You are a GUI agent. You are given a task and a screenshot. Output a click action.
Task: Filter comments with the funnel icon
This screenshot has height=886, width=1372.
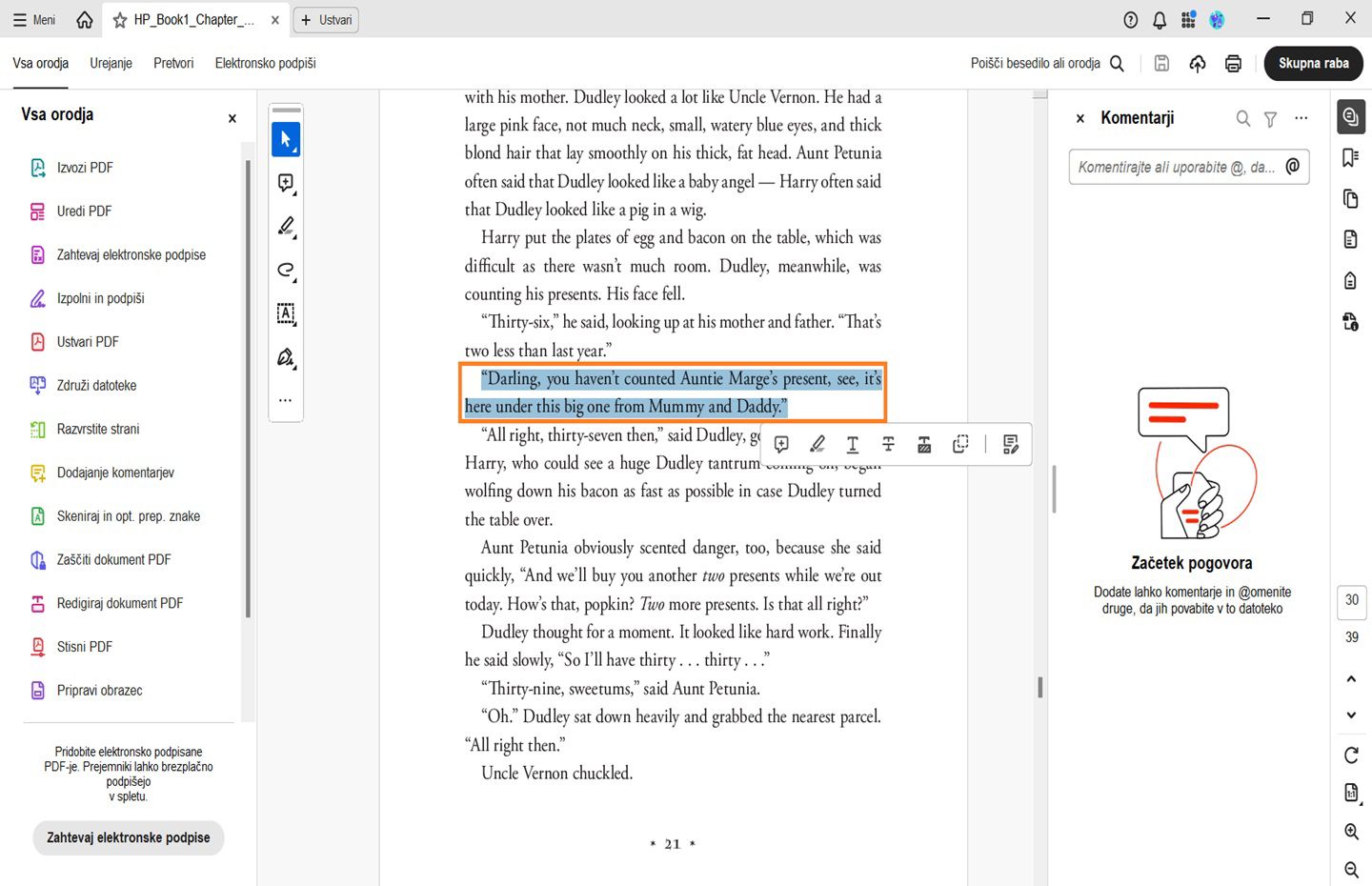[1270, 118]
